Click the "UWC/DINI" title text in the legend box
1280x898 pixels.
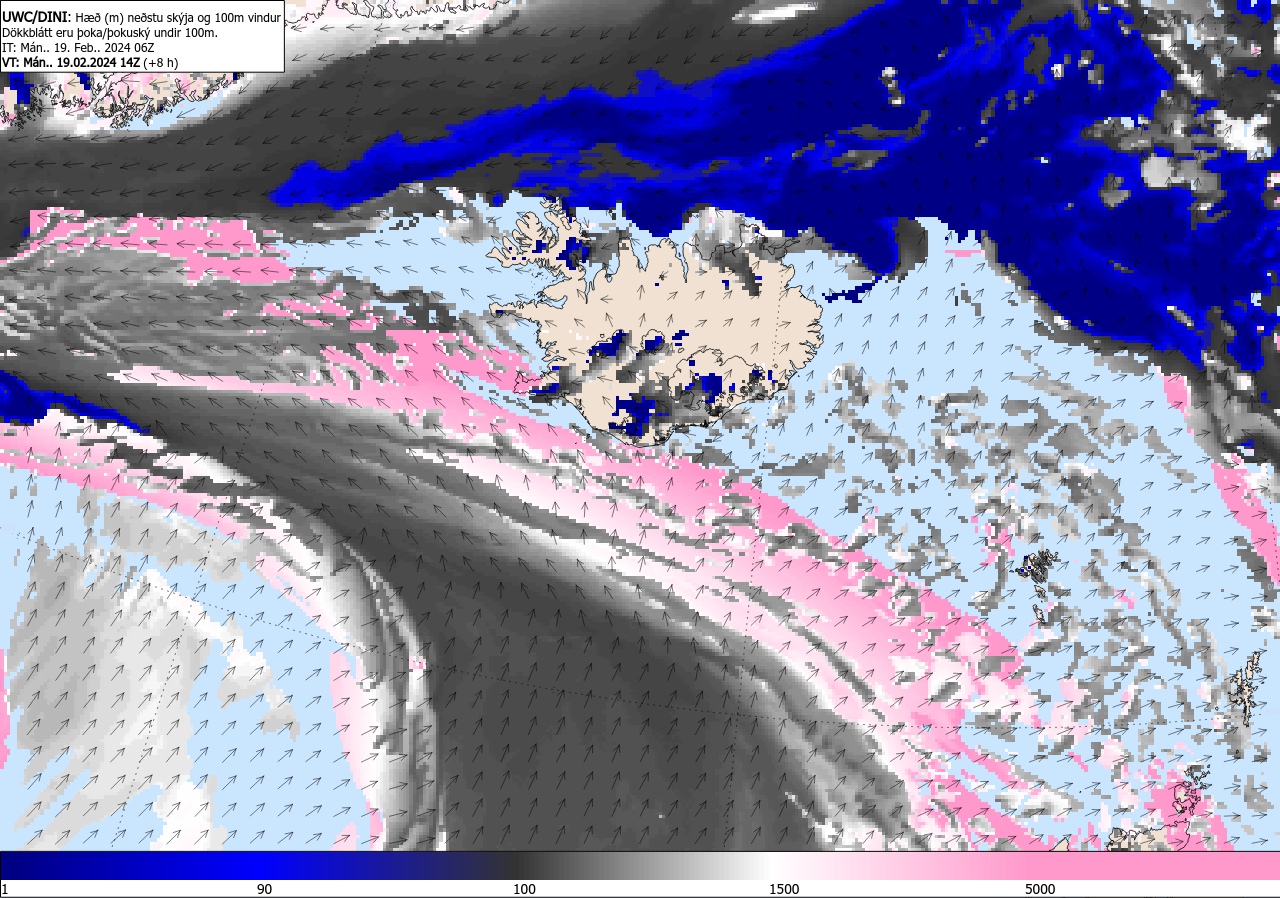pyautogui.click(x=33, y=17)
